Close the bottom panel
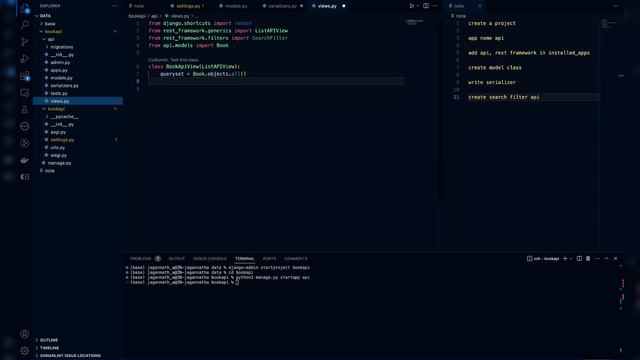Screen dimensions: 640x360 (x=616, y=258)
